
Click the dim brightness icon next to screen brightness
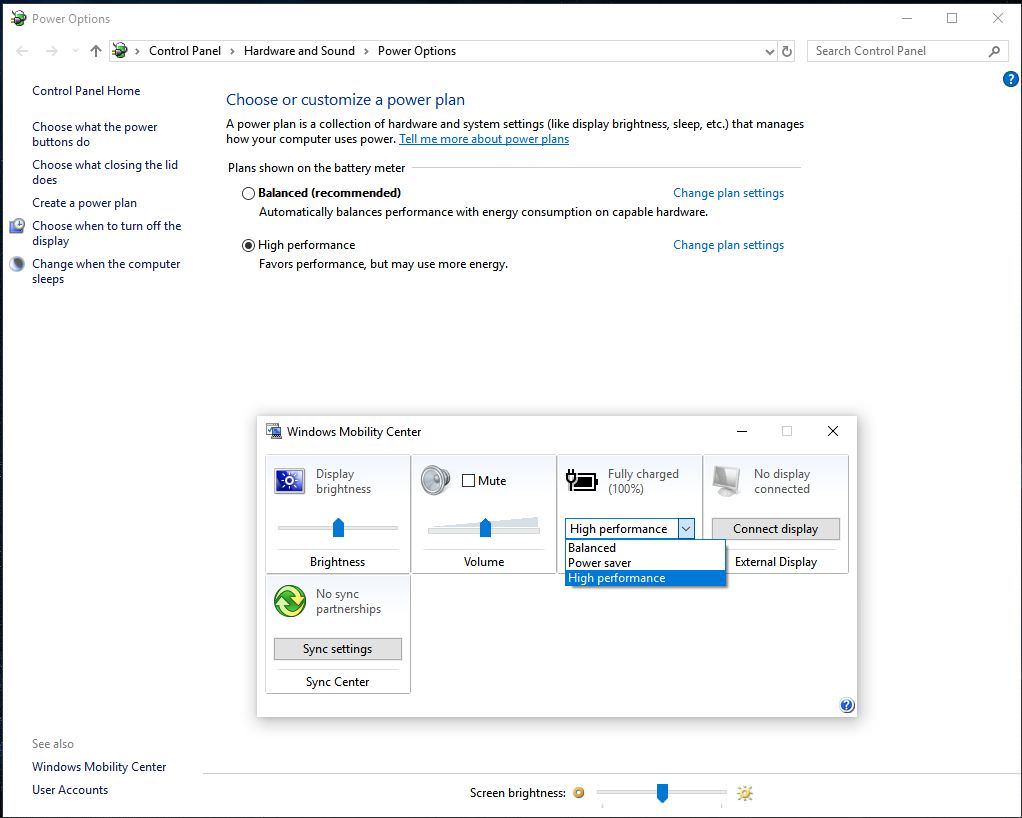pyautogui.click(x=579, y=793)
